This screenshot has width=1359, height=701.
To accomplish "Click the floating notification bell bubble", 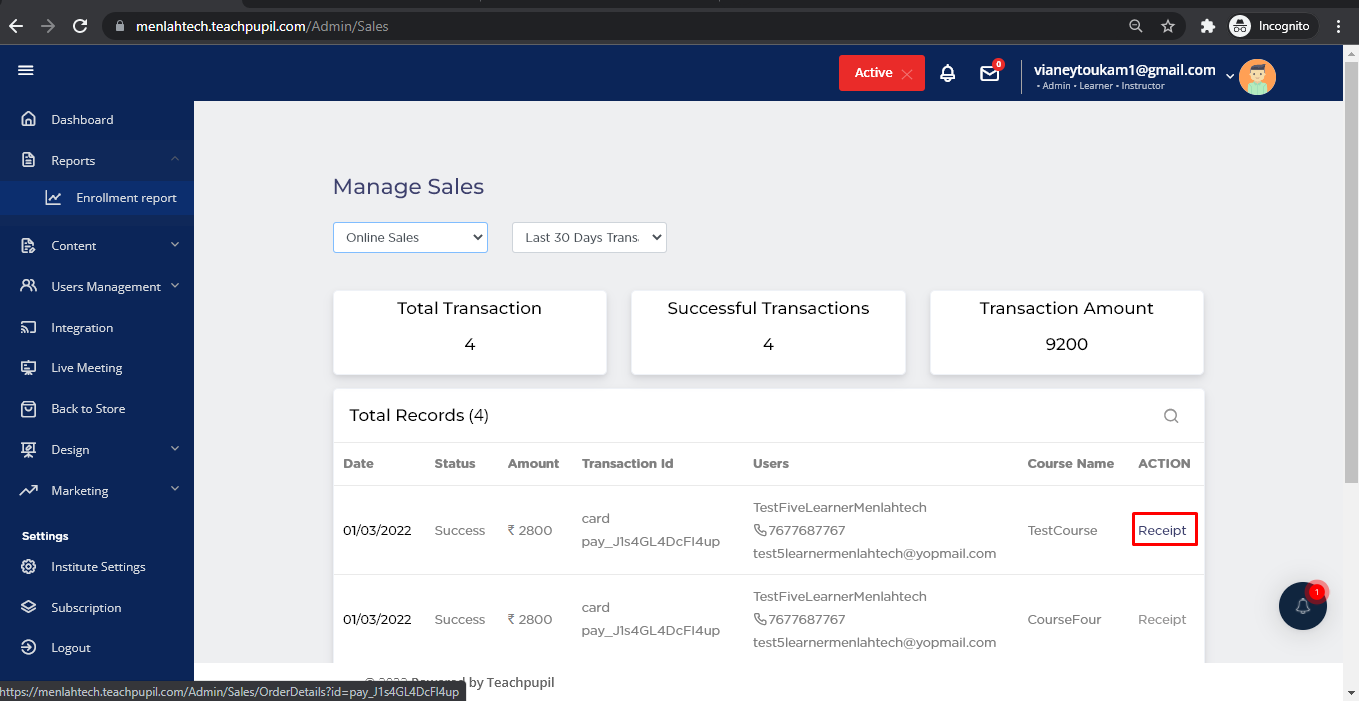I will click(x=1302, y=606).
